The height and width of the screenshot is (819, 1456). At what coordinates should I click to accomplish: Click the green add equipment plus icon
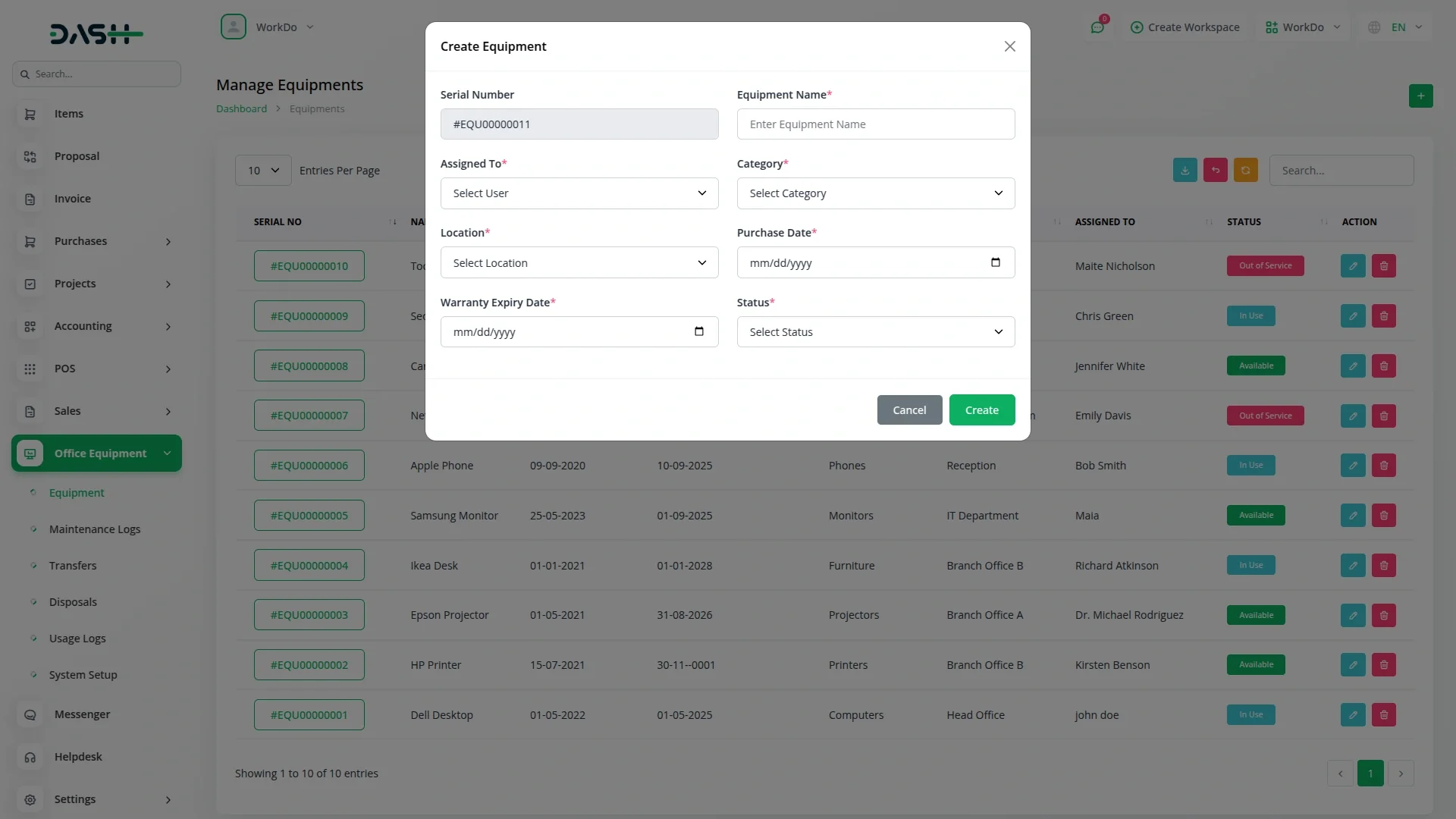[1420, 96]
